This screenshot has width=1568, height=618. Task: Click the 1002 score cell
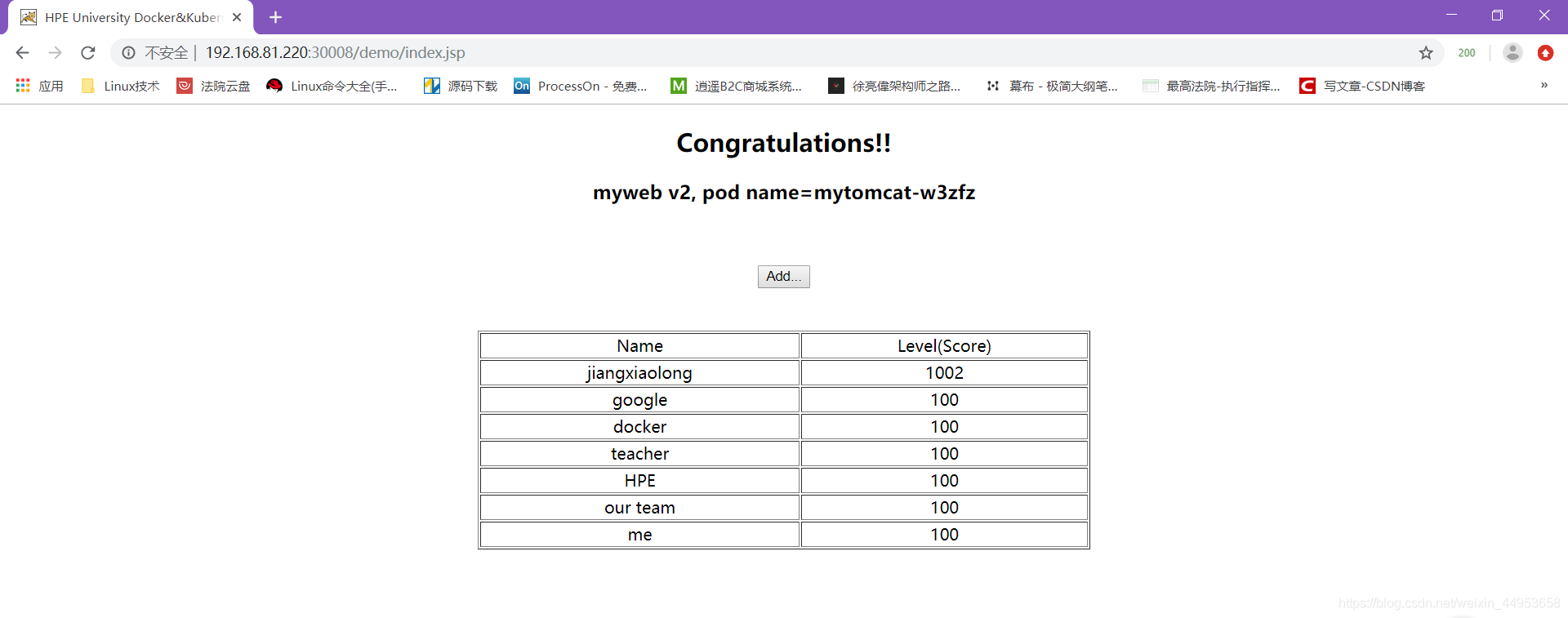[945, 373]
